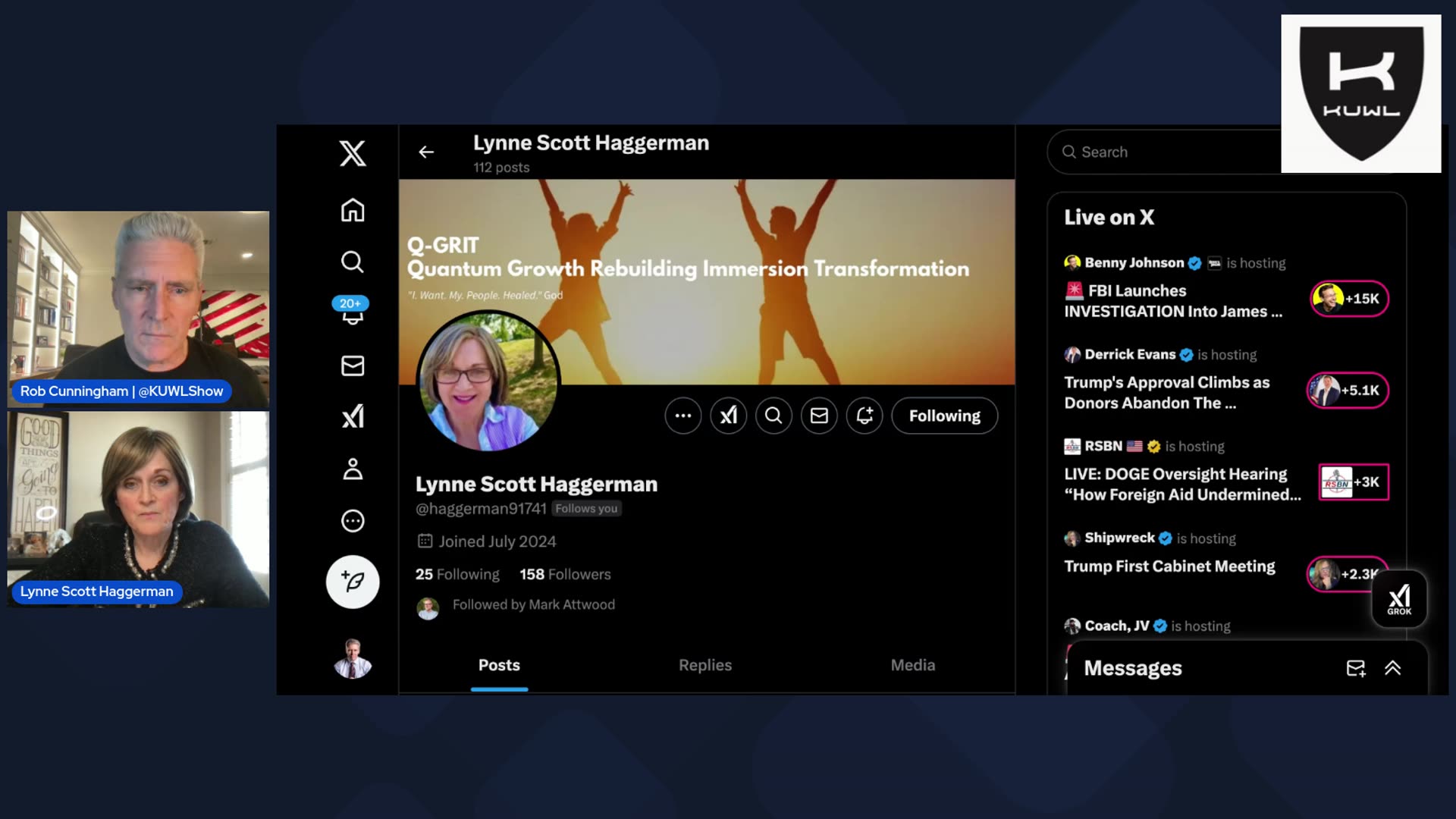Viewport: 1456px width, 819px height.
Task: Open Messages envelope in left sidebar
Action: coord(353,366)
